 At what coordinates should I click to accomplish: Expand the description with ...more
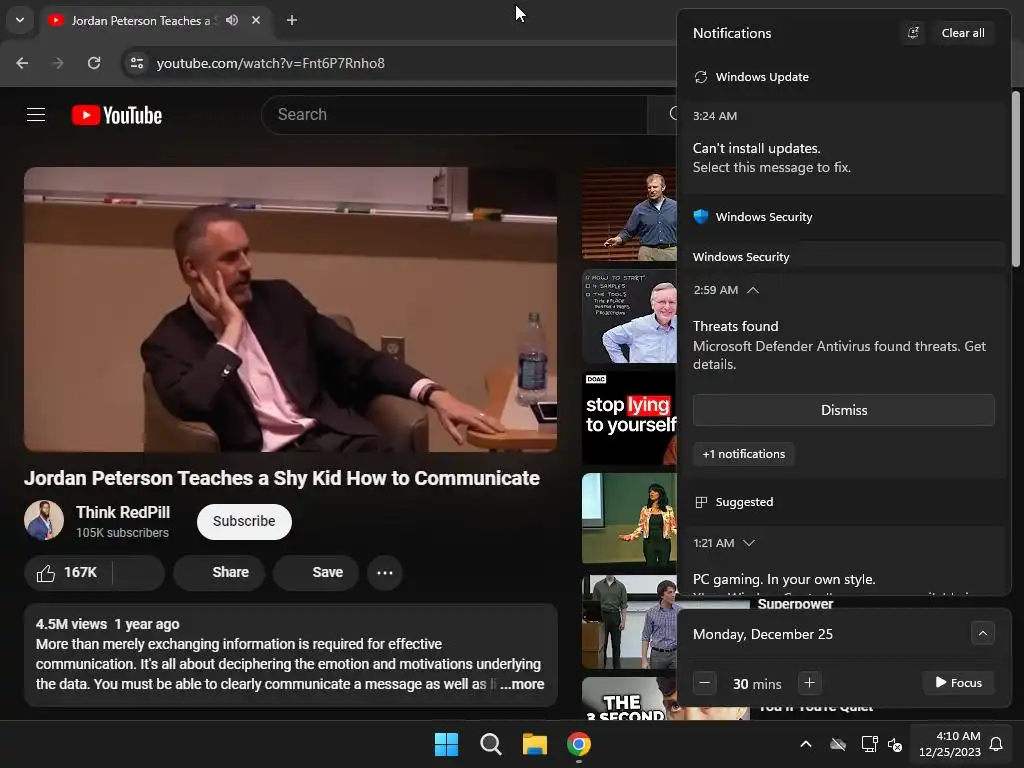[522, 684]
